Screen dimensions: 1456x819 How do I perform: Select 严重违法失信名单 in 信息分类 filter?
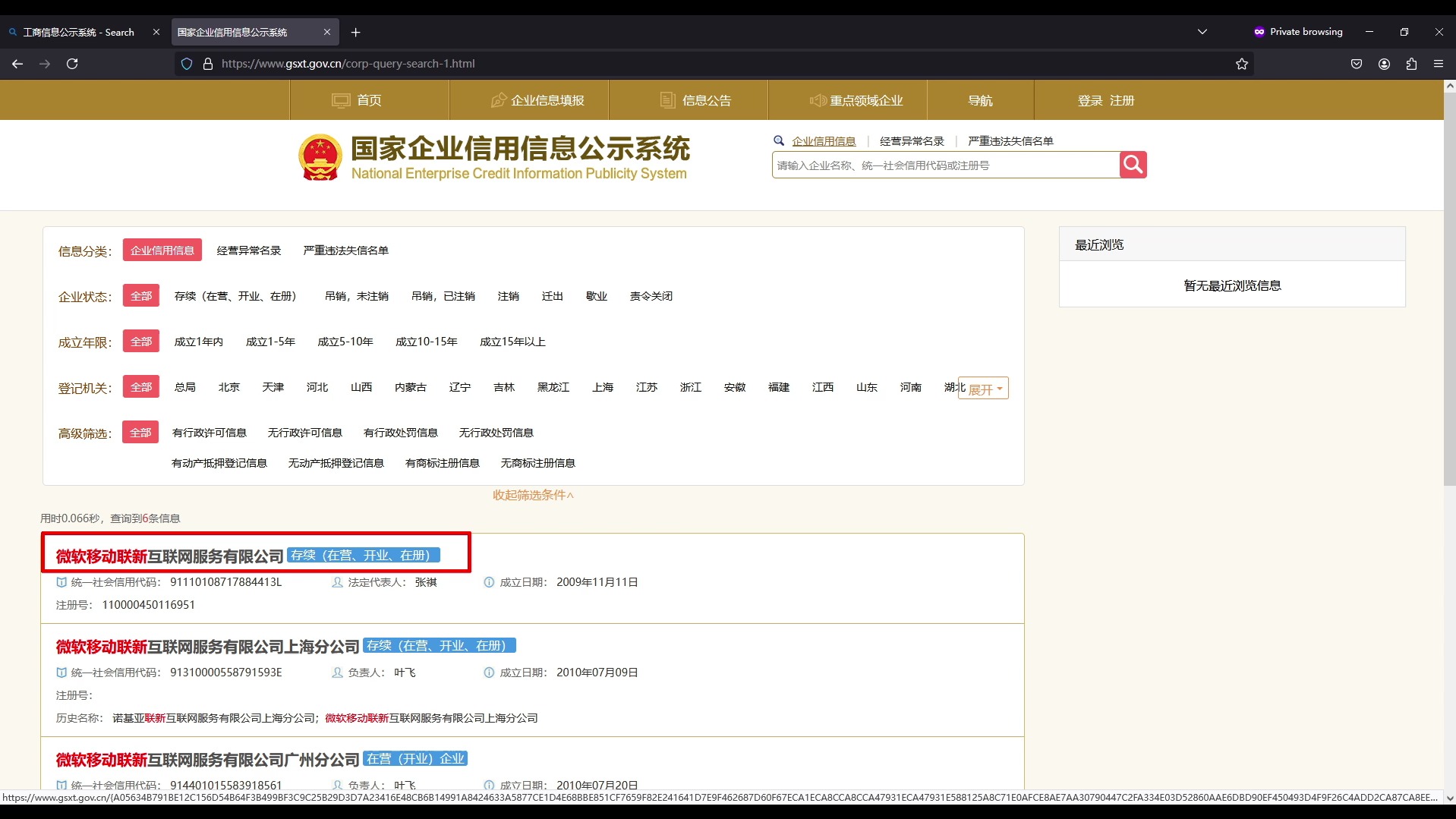coord(346,250)
